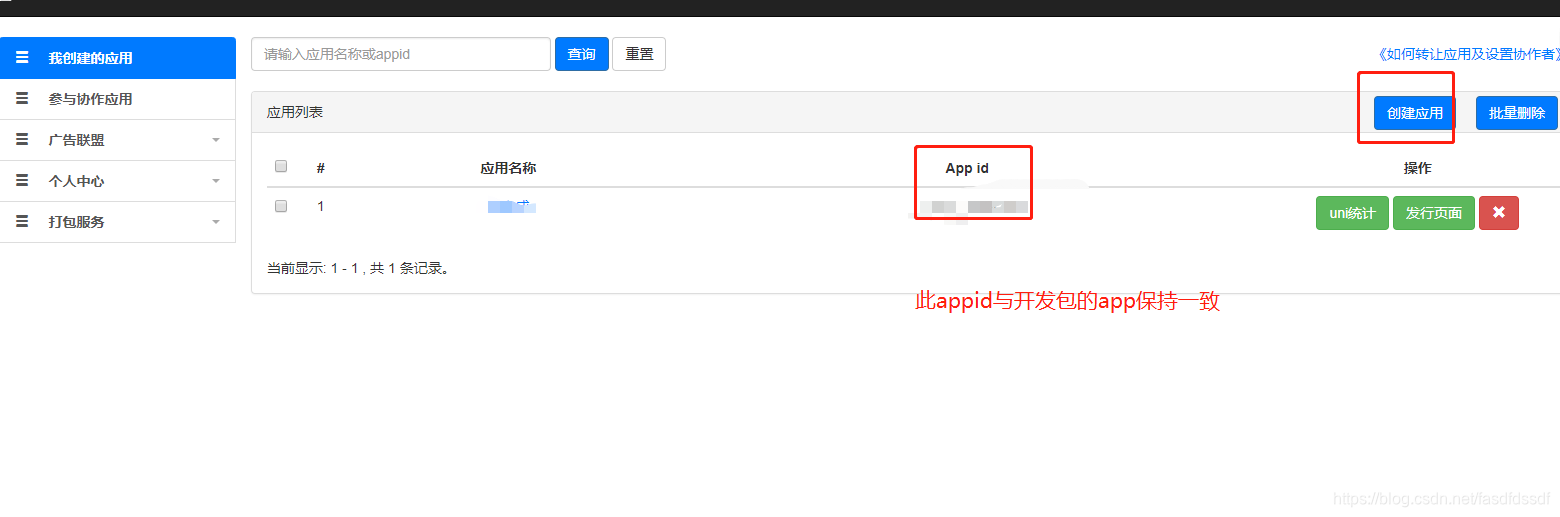The image size is (1560, 517).
Task: Select the 打包服务 sidebar menu
Action: [x=118, y=222]
